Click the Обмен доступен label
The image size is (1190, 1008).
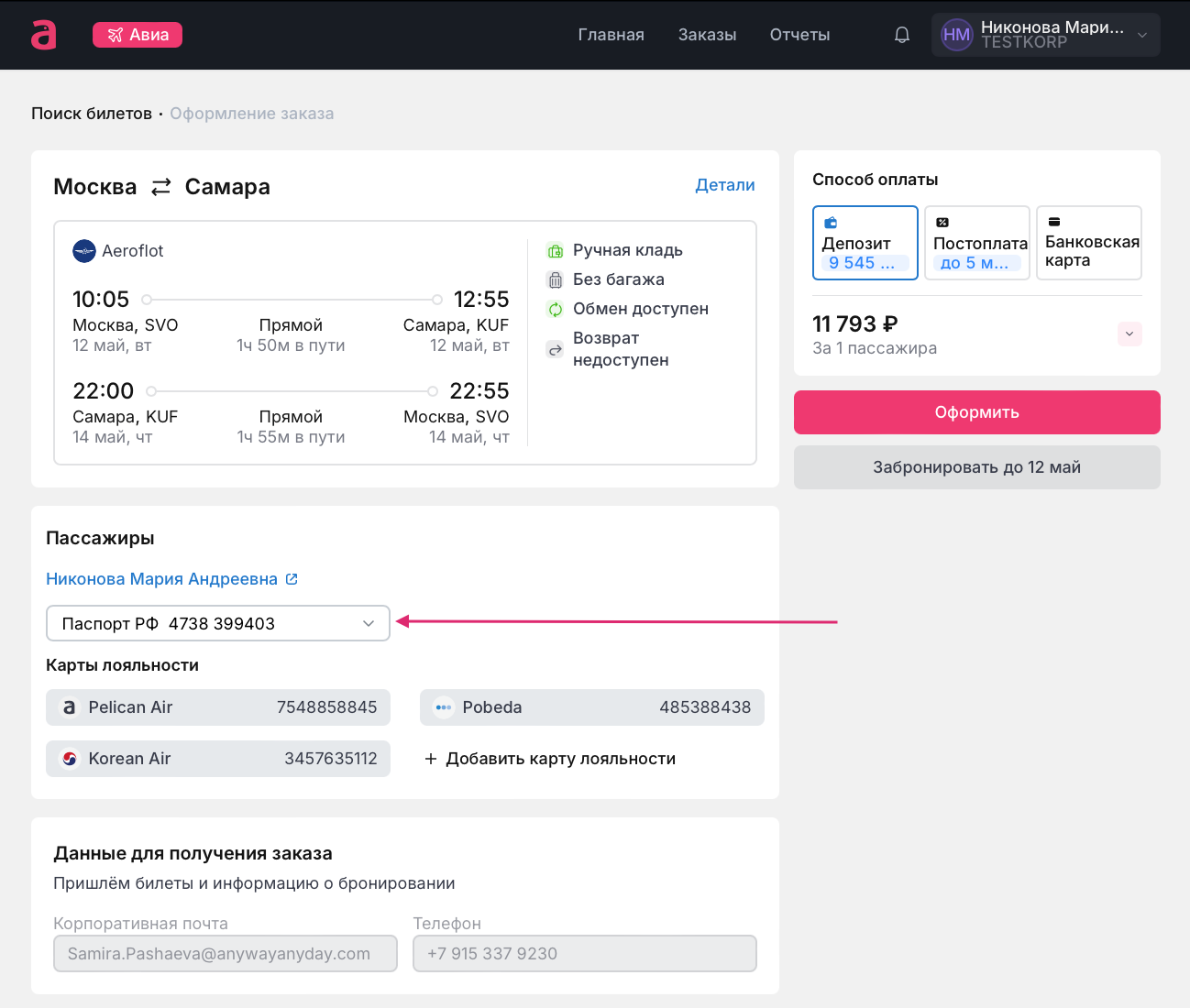(641, 309)
